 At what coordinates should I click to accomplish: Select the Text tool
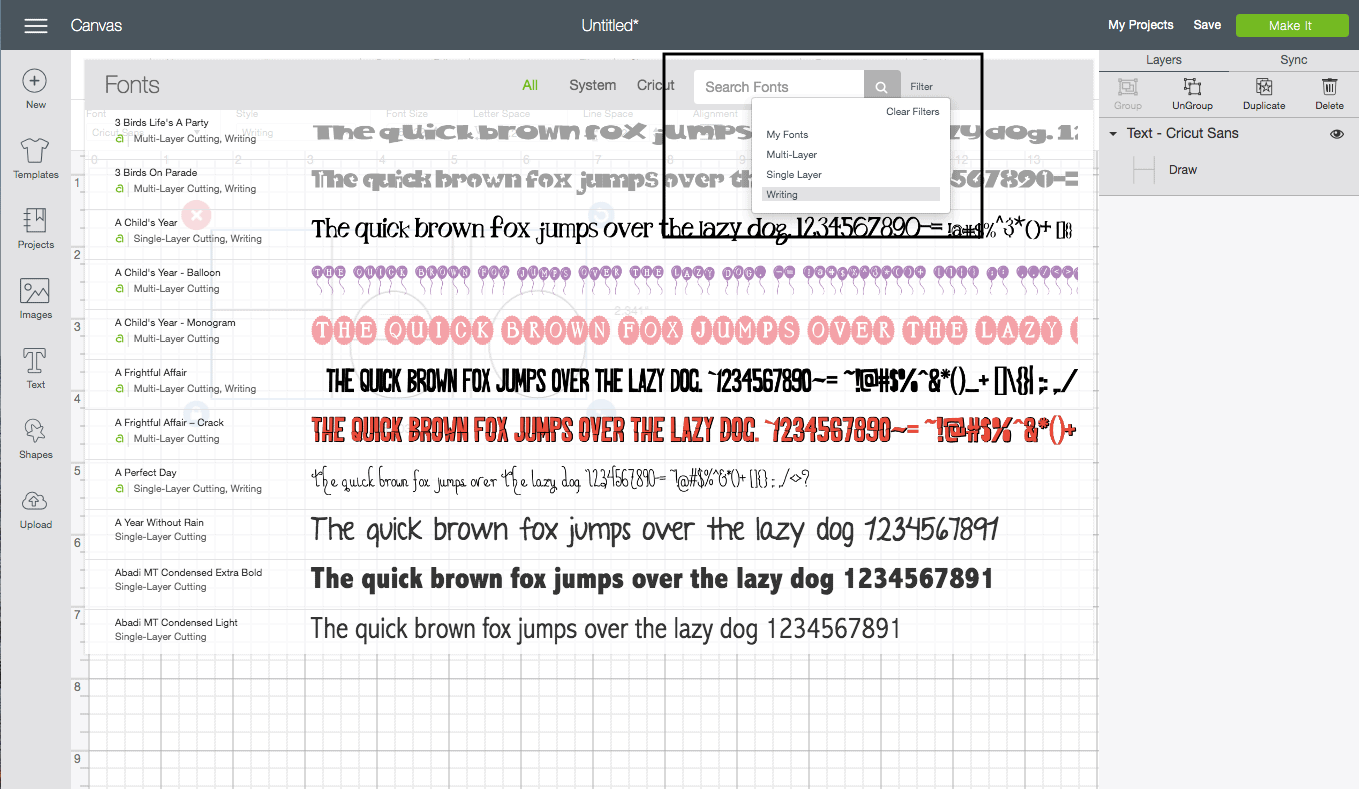coord(35,362)
